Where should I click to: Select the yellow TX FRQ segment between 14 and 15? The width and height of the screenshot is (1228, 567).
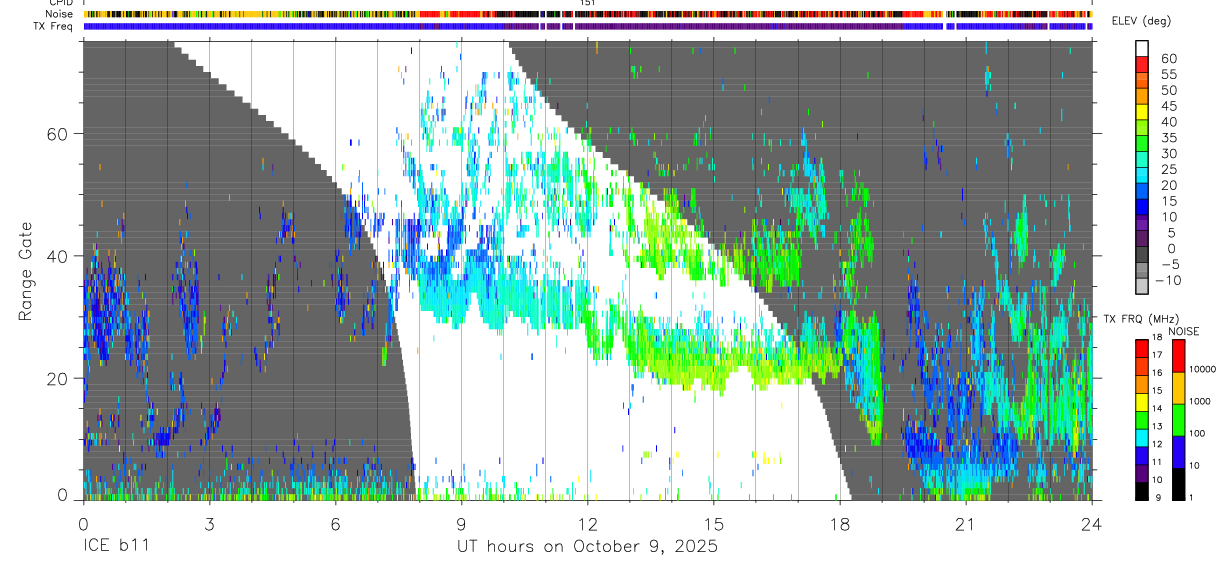(x=1142, y=401)
